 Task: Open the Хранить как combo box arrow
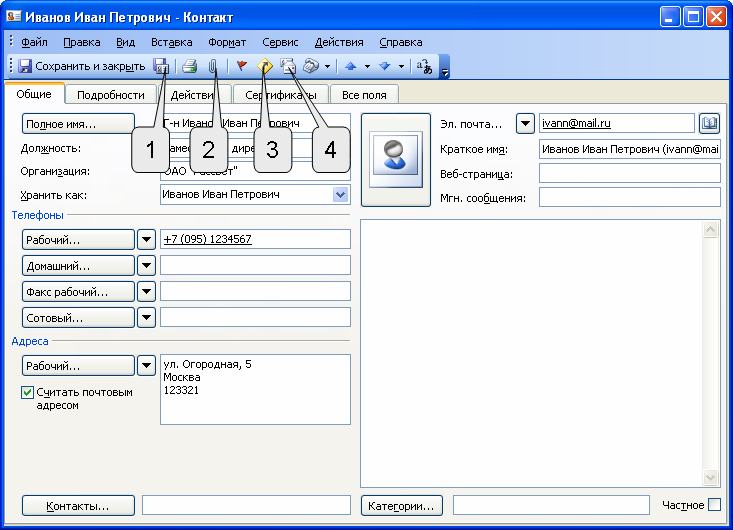coord(340,194)
